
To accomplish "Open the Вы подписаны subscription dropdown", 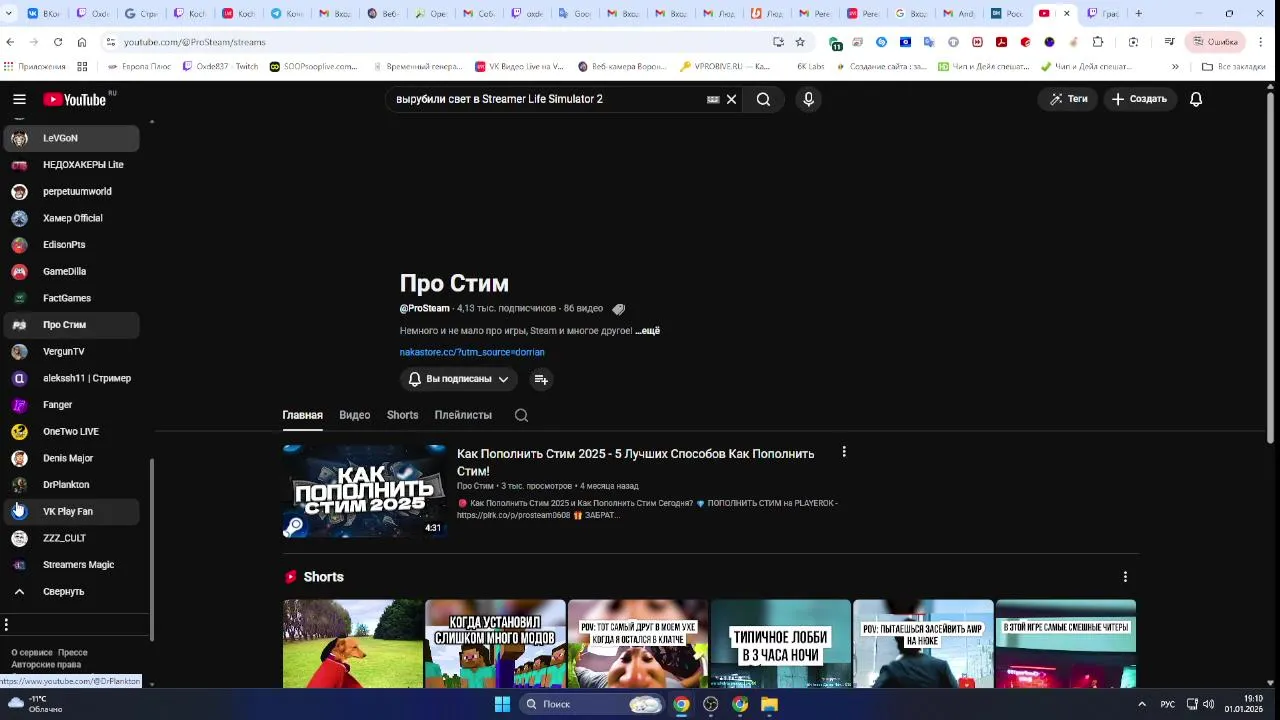I will pos(459,379).
